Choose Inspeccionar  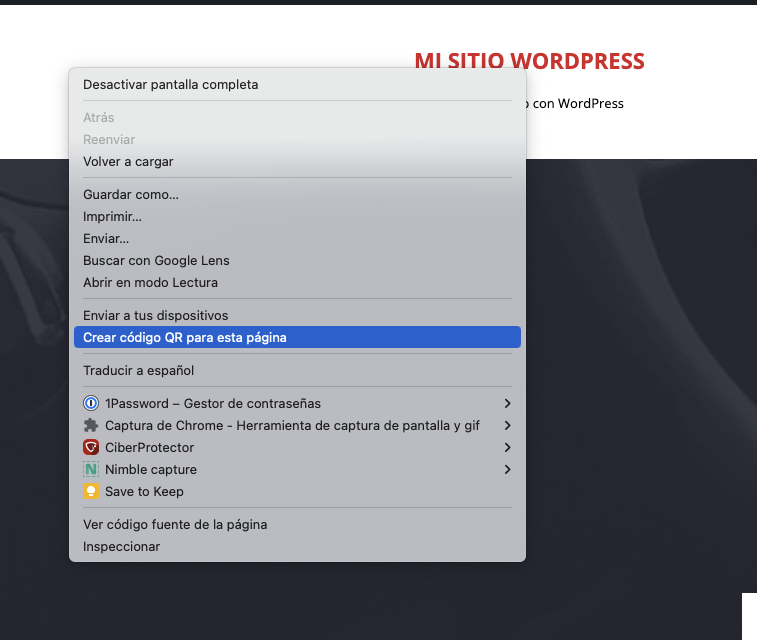pos(297,546)
